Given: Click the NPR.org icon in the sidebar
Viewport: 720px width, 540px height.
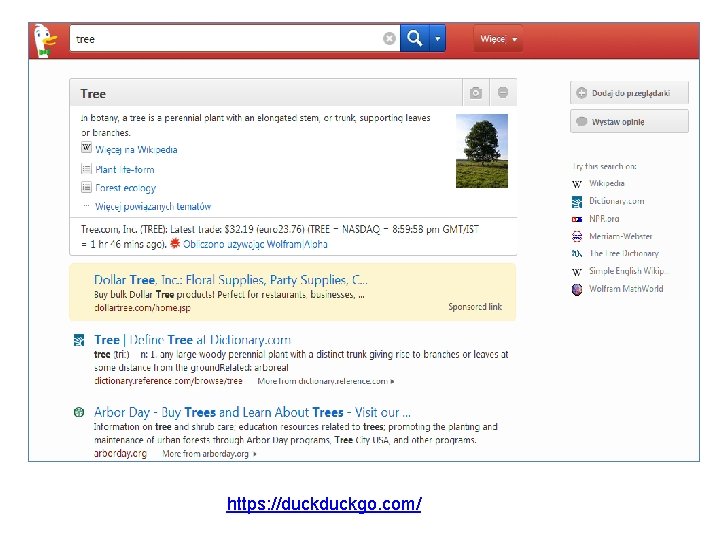Looking at the screenshot, I should [577, 219].
